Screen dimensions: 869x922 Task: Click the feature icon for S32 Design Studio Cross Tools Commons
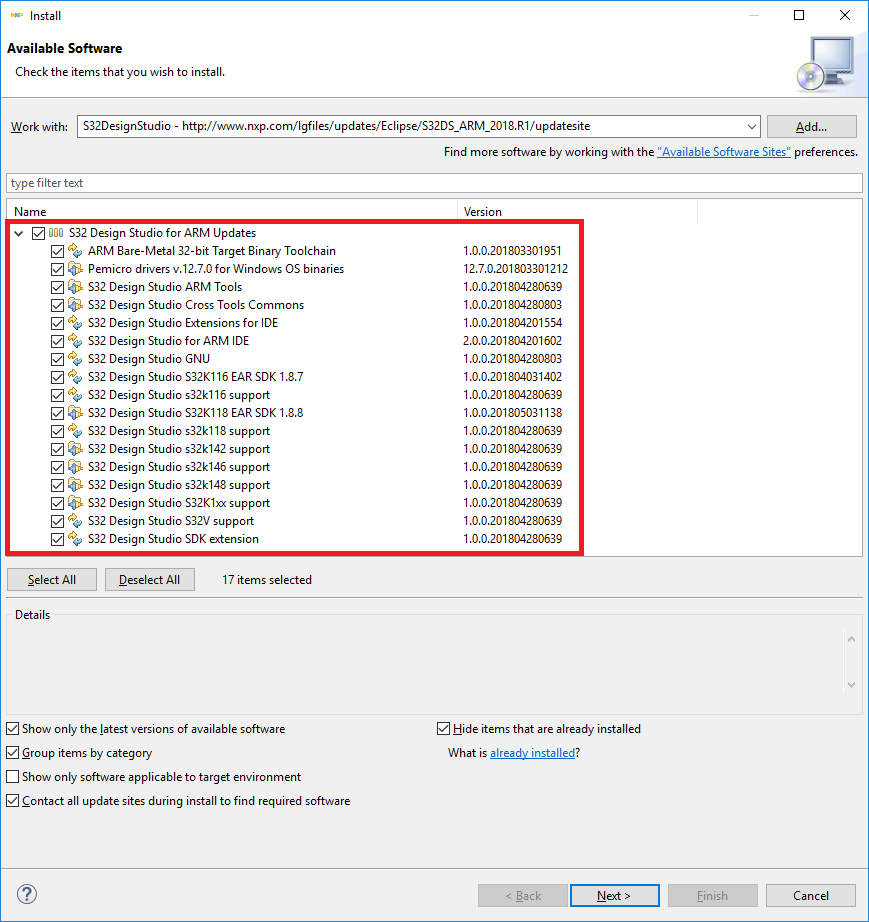[75, 305]
